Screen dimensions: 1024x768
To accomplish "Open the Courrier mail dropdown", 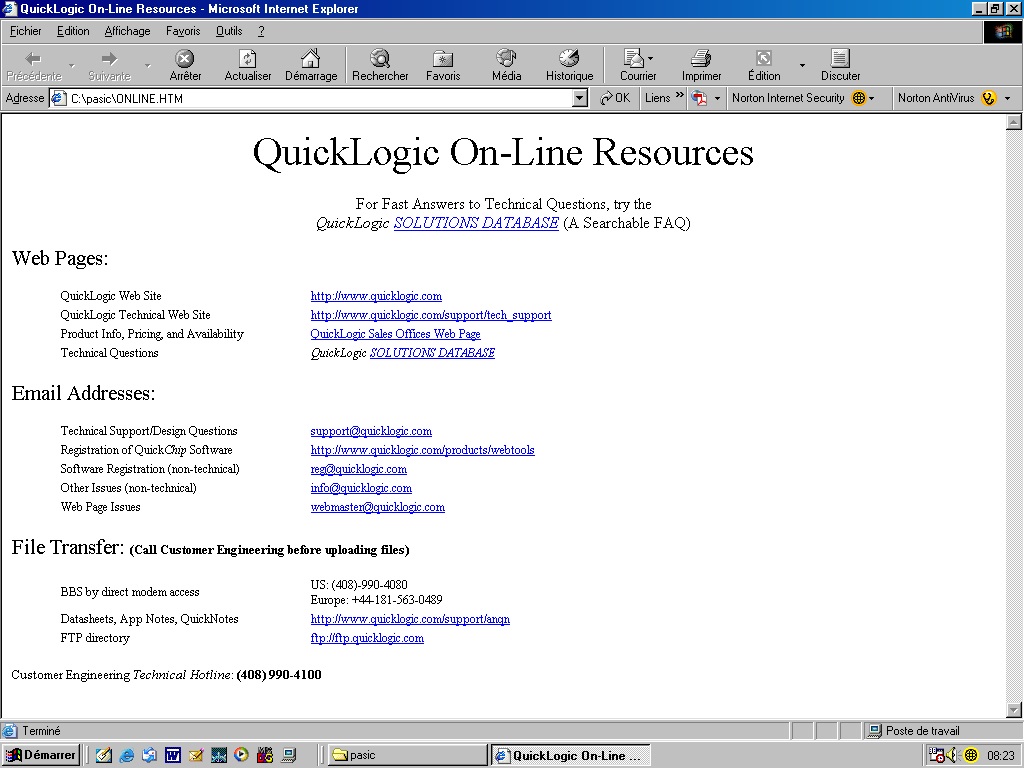I will (638, 60).
